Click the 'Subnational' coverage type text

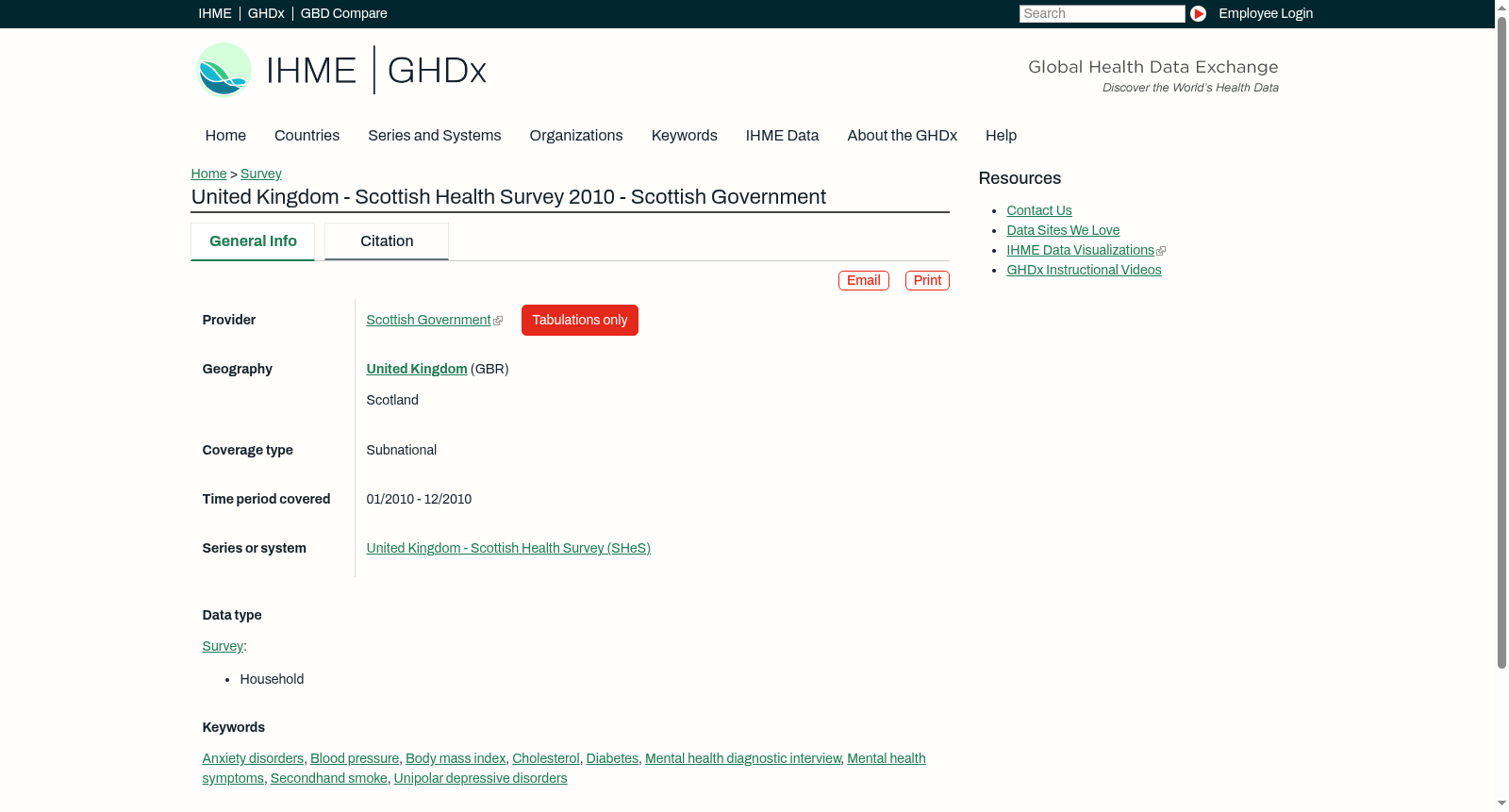click(x=402, y=450)
